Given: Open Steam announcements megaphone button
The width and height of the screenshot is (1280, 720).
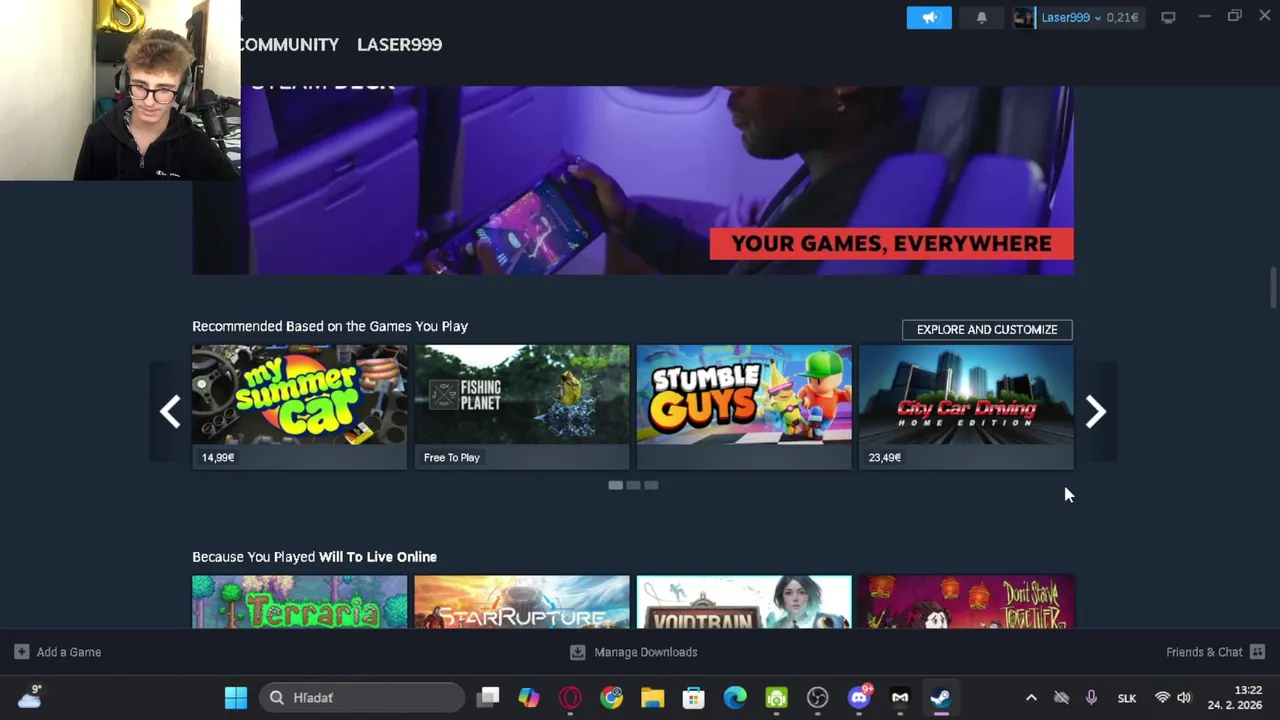Looking at the screenshot, I should pos(929,17).
